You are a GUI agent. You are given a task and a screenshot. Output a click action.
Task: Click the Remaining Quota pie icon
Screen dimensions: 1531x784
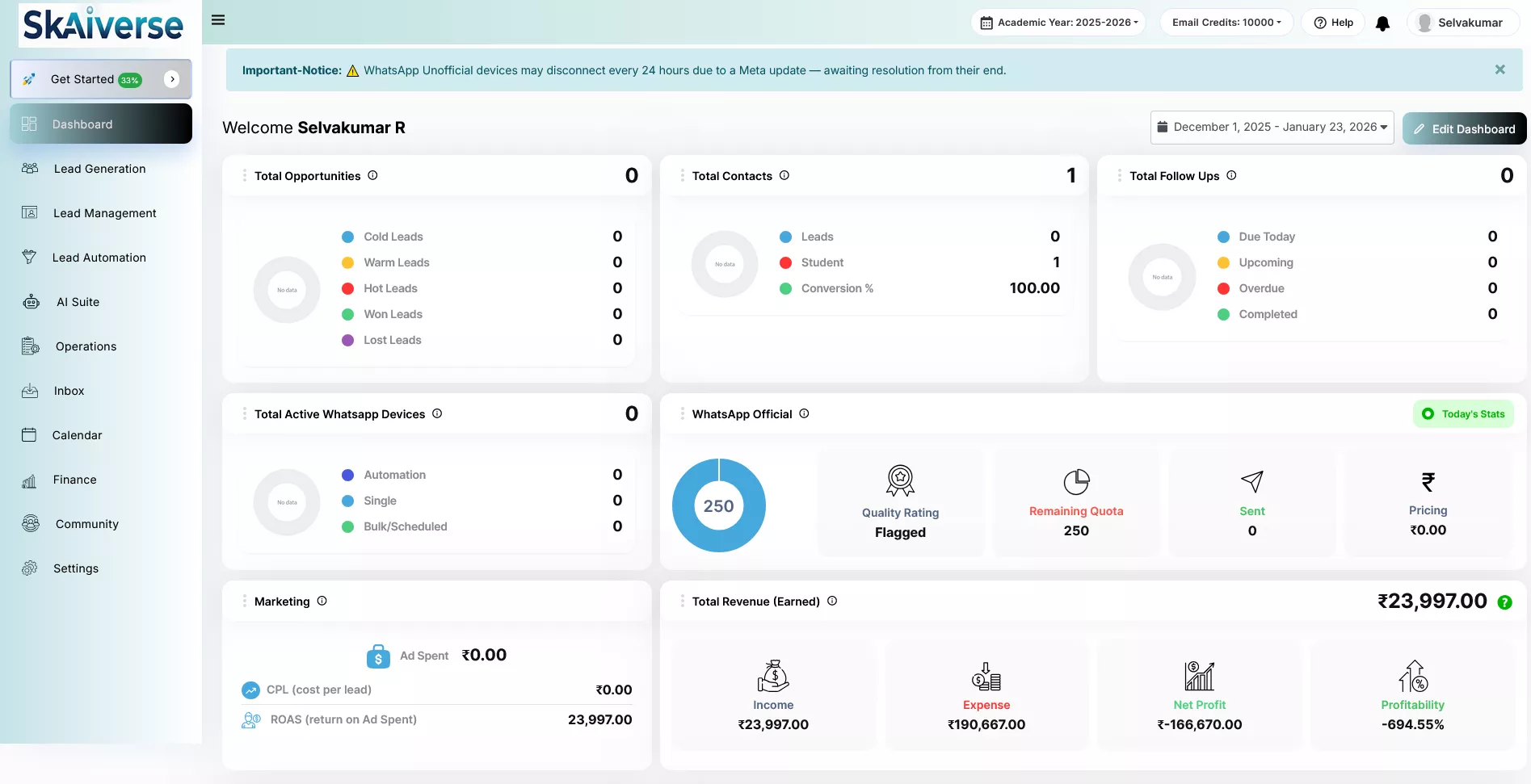click(x=1076, y=482)
